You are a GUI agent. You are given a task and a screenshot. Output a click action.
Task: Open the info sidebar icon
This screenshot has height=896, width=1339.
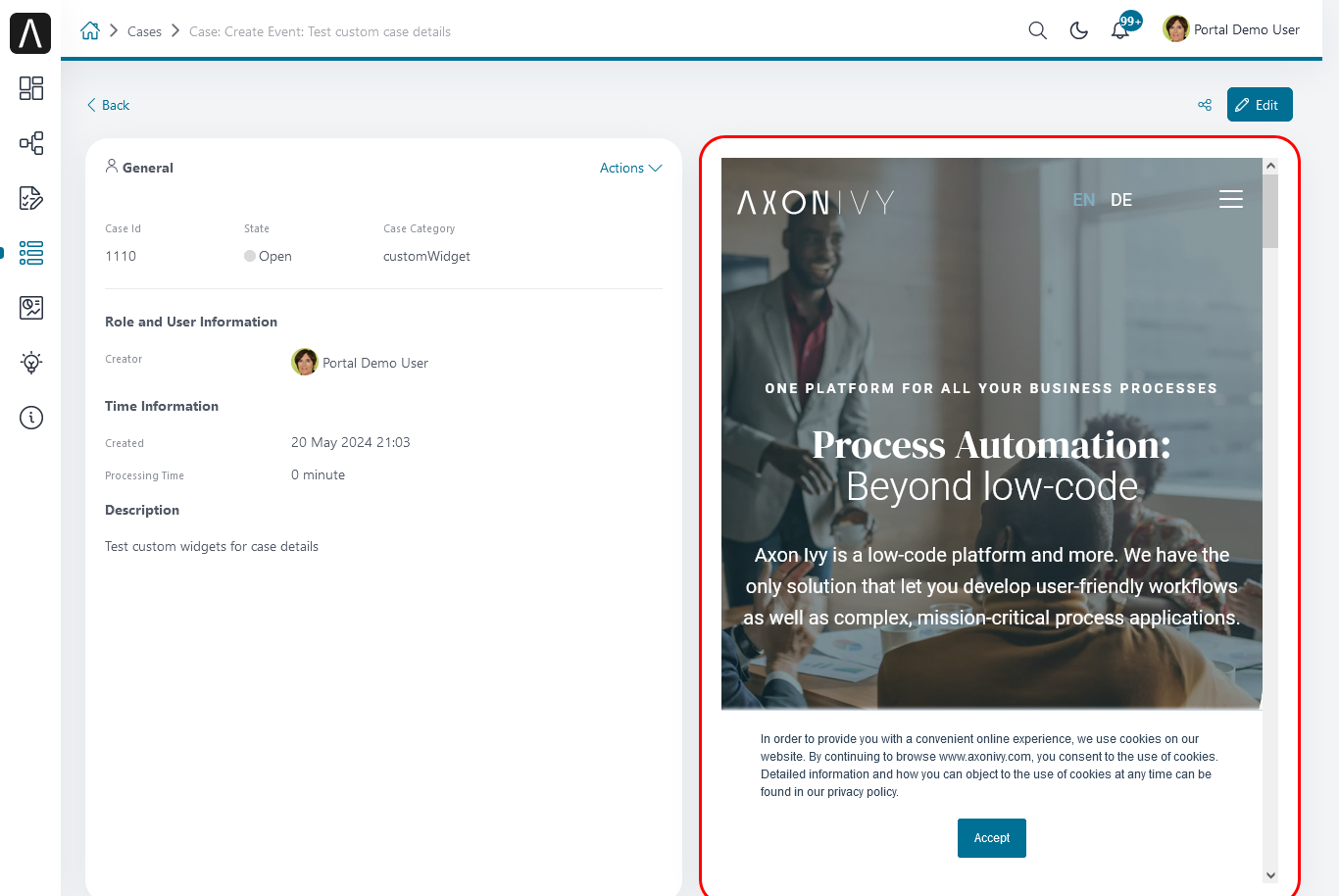click(31, 418)
